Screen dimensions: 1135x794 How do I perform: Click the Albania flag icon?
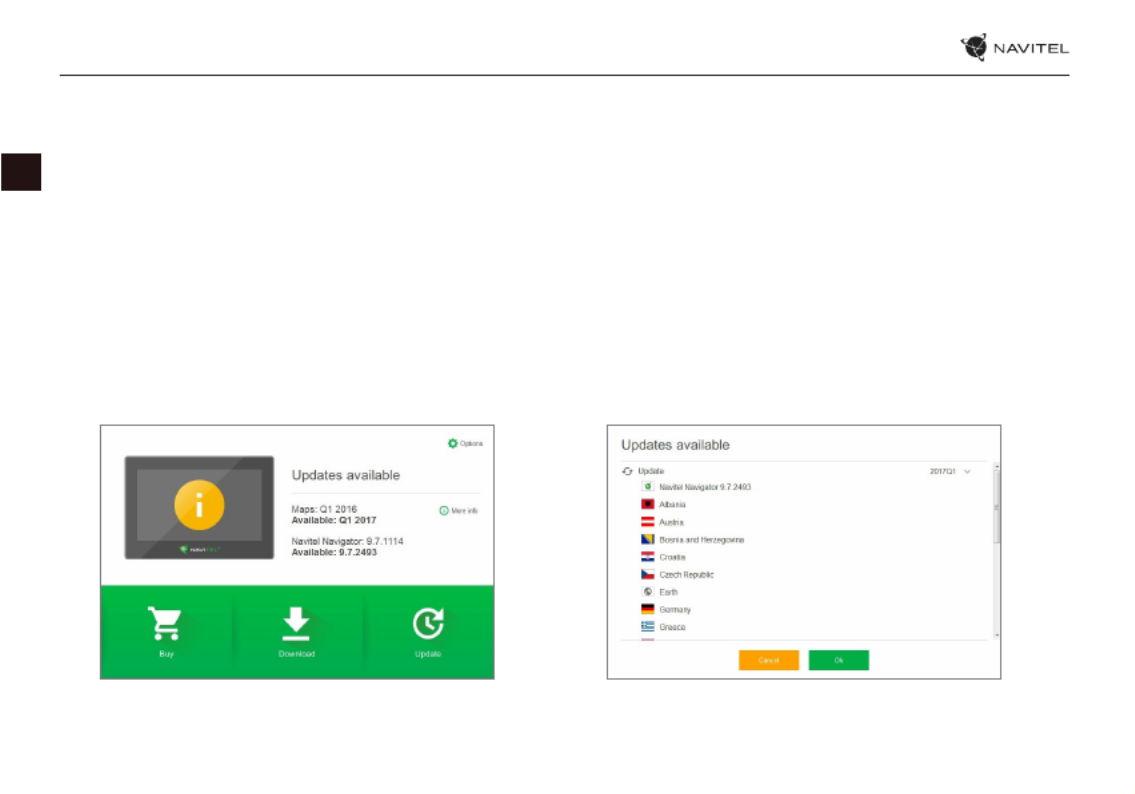tap(648, 504)
